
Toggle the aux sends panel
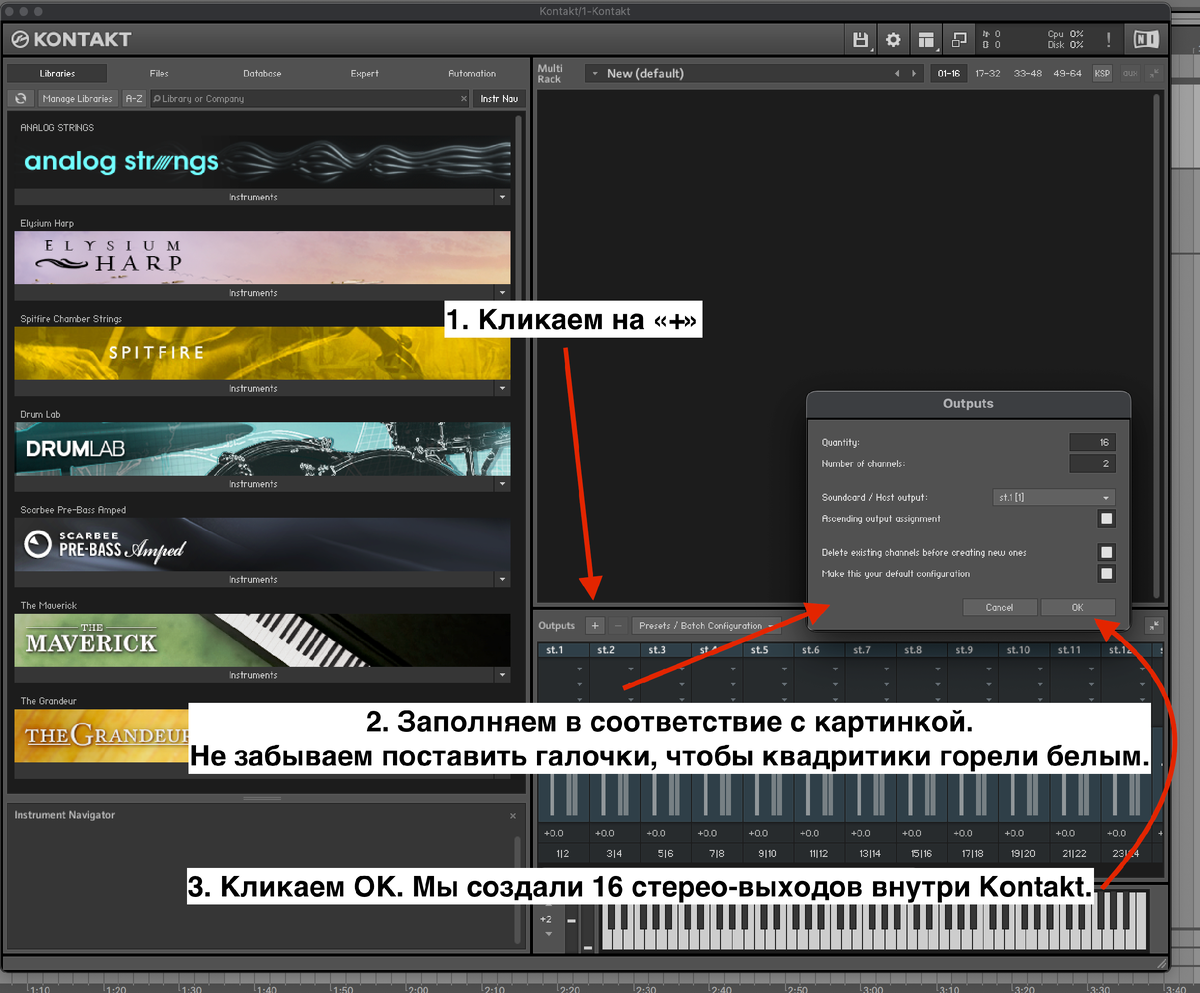(1130, 73)
